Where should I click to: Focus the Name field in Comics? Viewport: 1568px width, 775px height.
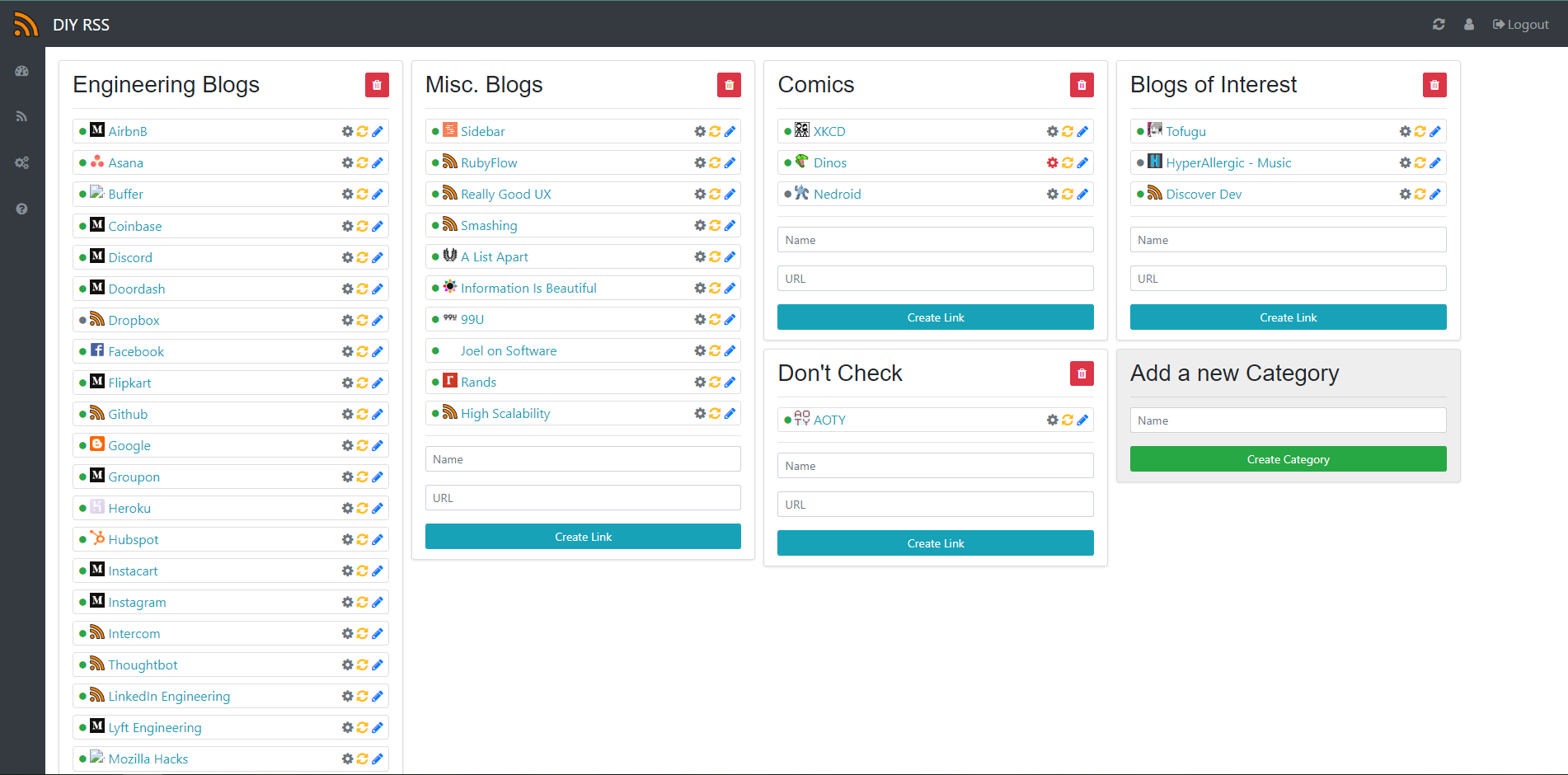pos(936,240)
